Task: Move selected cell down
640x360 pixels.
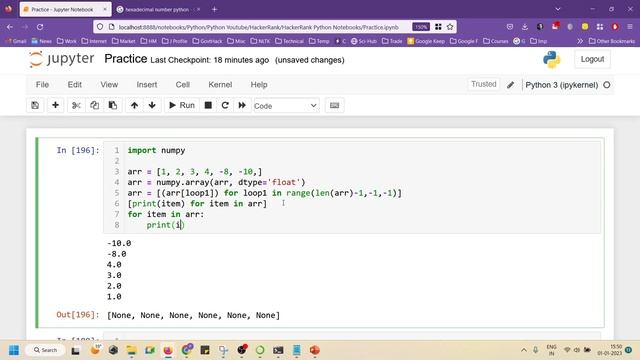Action: pyautogui.click(x=152, y=105)
